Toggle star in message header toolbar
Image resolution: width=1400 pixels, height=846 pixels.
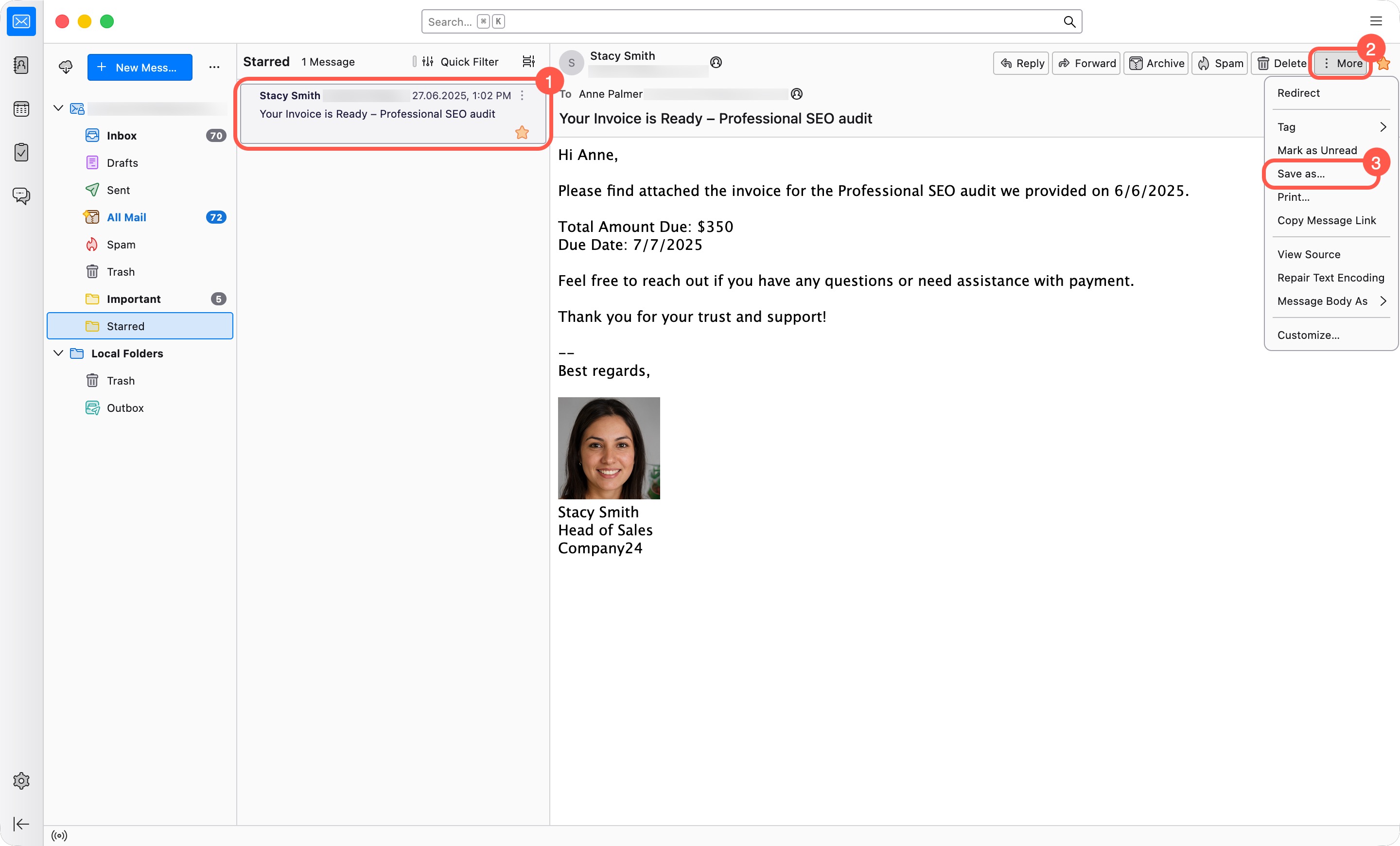tap(1384, 64)
